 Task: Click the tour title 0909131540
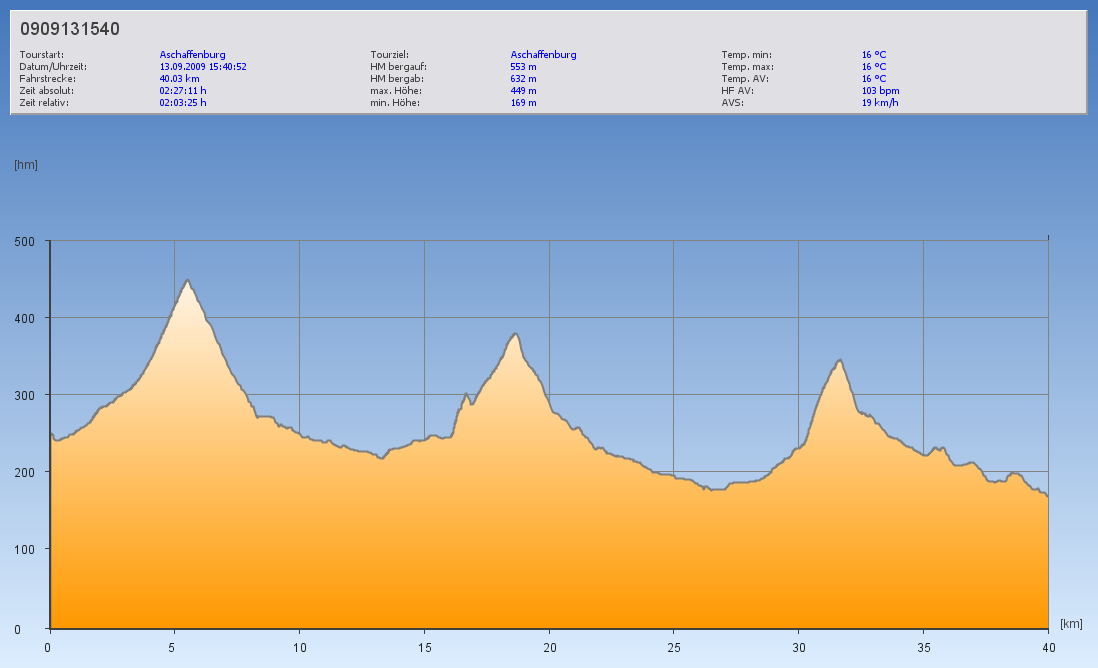(x=70, y=29)
